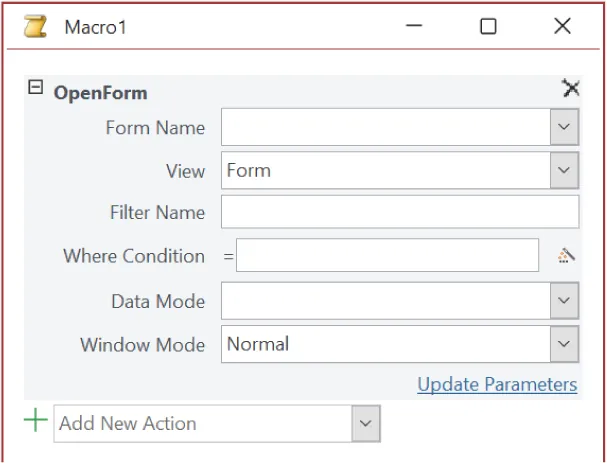Image resolution: width=607 pixels, height=463 pixels.
Task: Minimize the Macro1 window
Action: pyautogui.click(x=414, y=27)
